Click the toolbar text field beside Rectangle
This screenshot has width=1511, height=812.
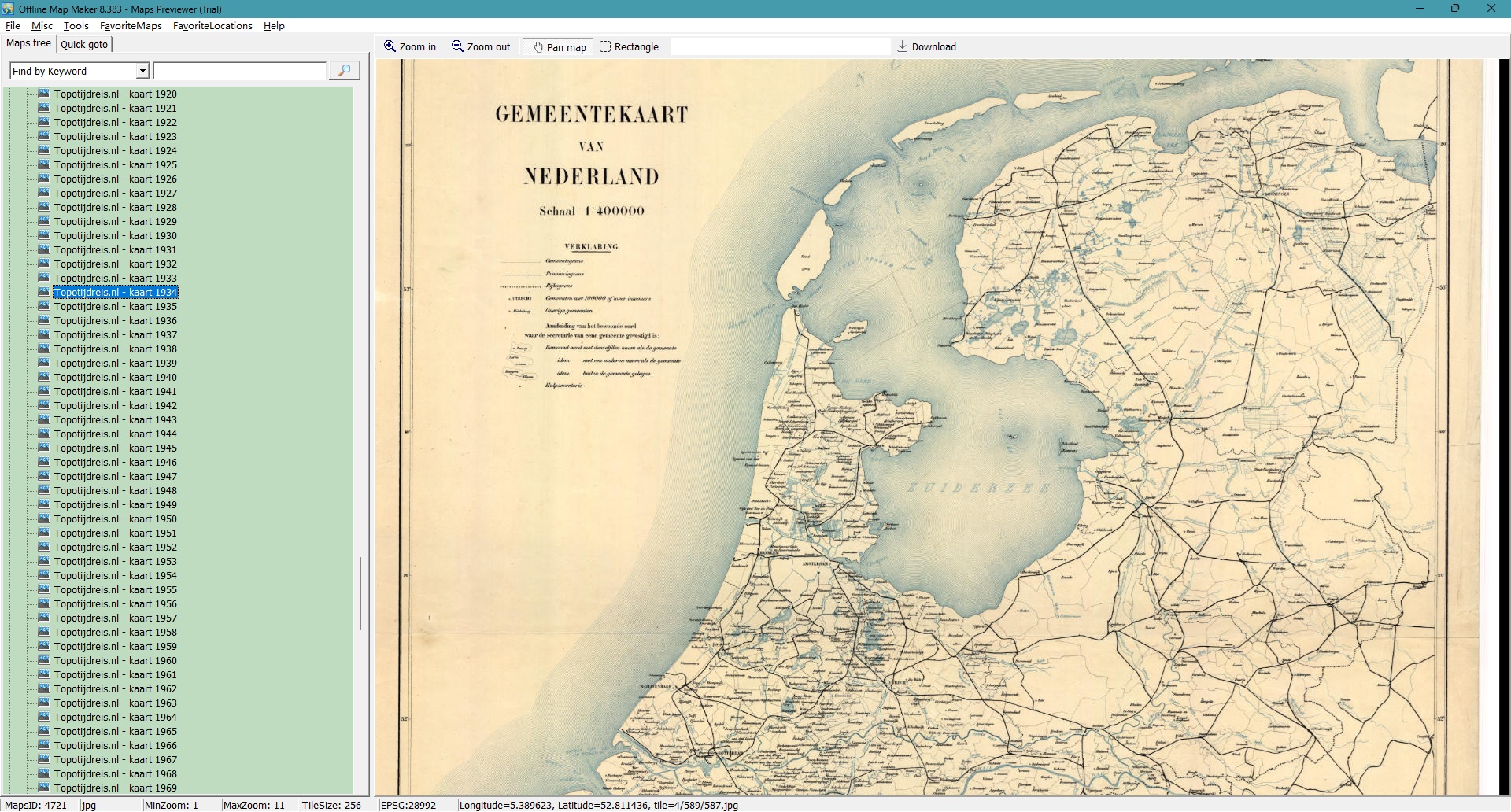click(x=779, y=47)
